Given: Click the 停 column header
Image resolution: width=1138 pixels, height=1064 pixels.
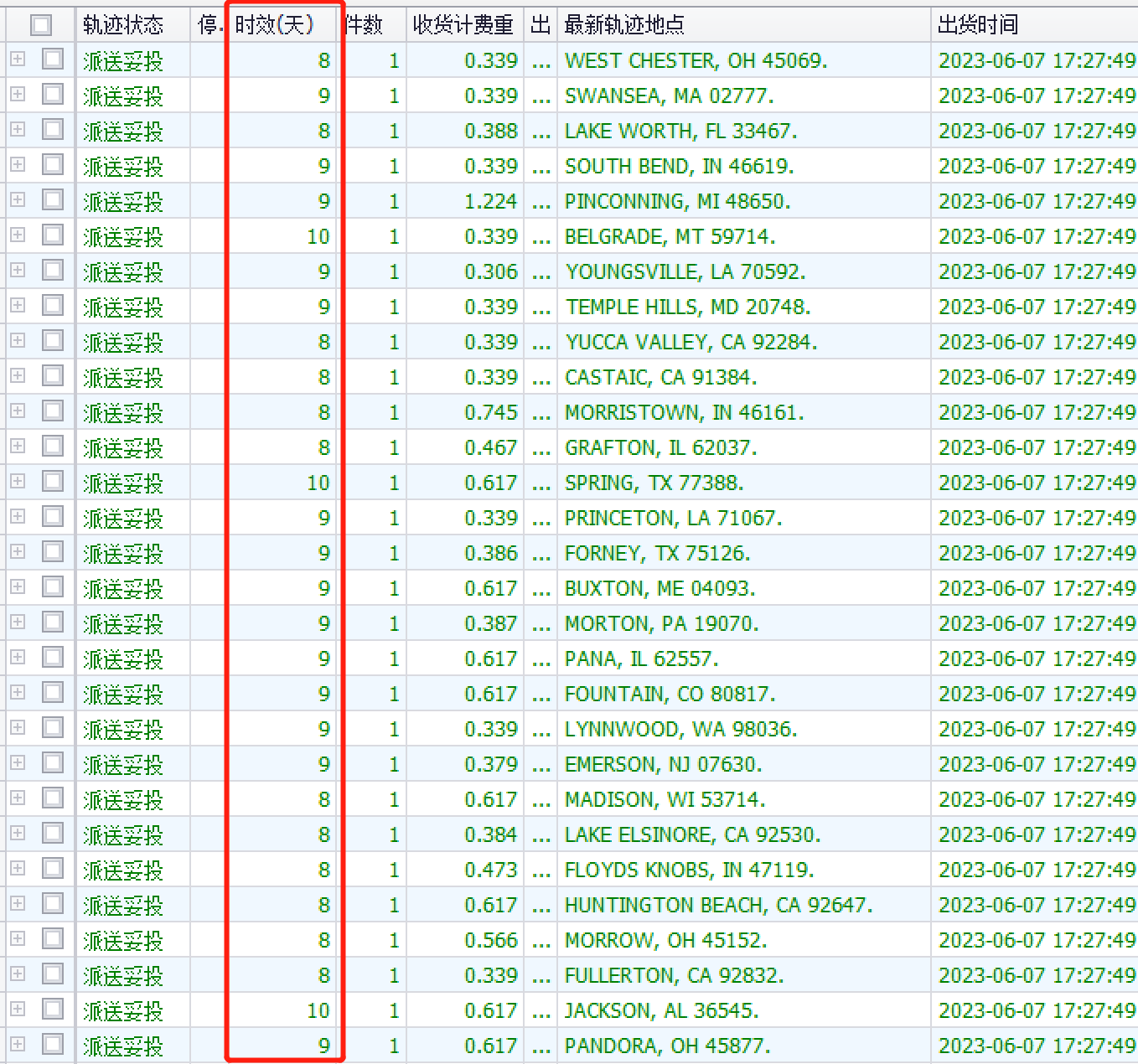Looking at the screenshot, I should 209,25.
